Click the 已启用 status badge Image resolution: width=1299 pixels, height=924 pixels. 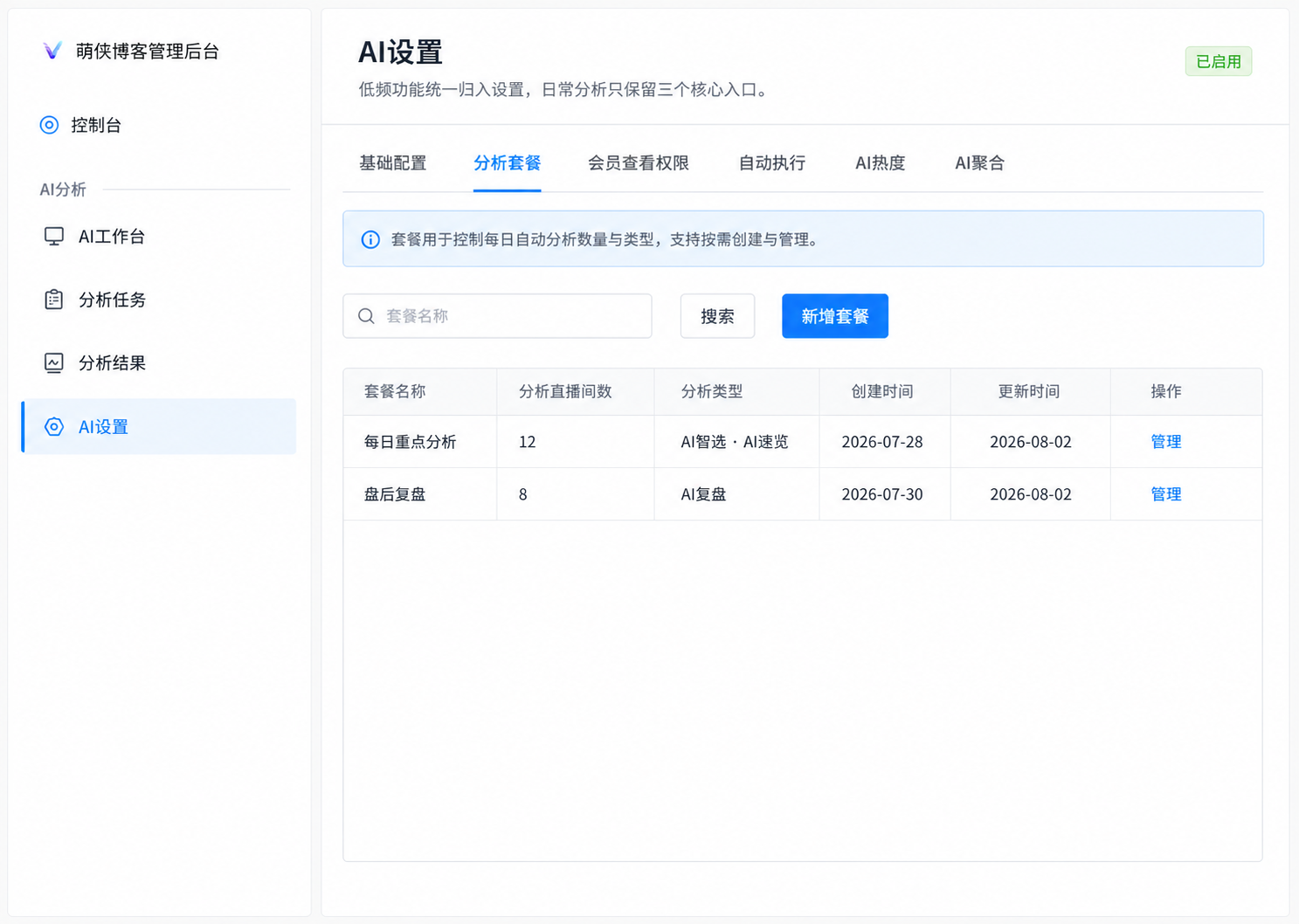1219,62
